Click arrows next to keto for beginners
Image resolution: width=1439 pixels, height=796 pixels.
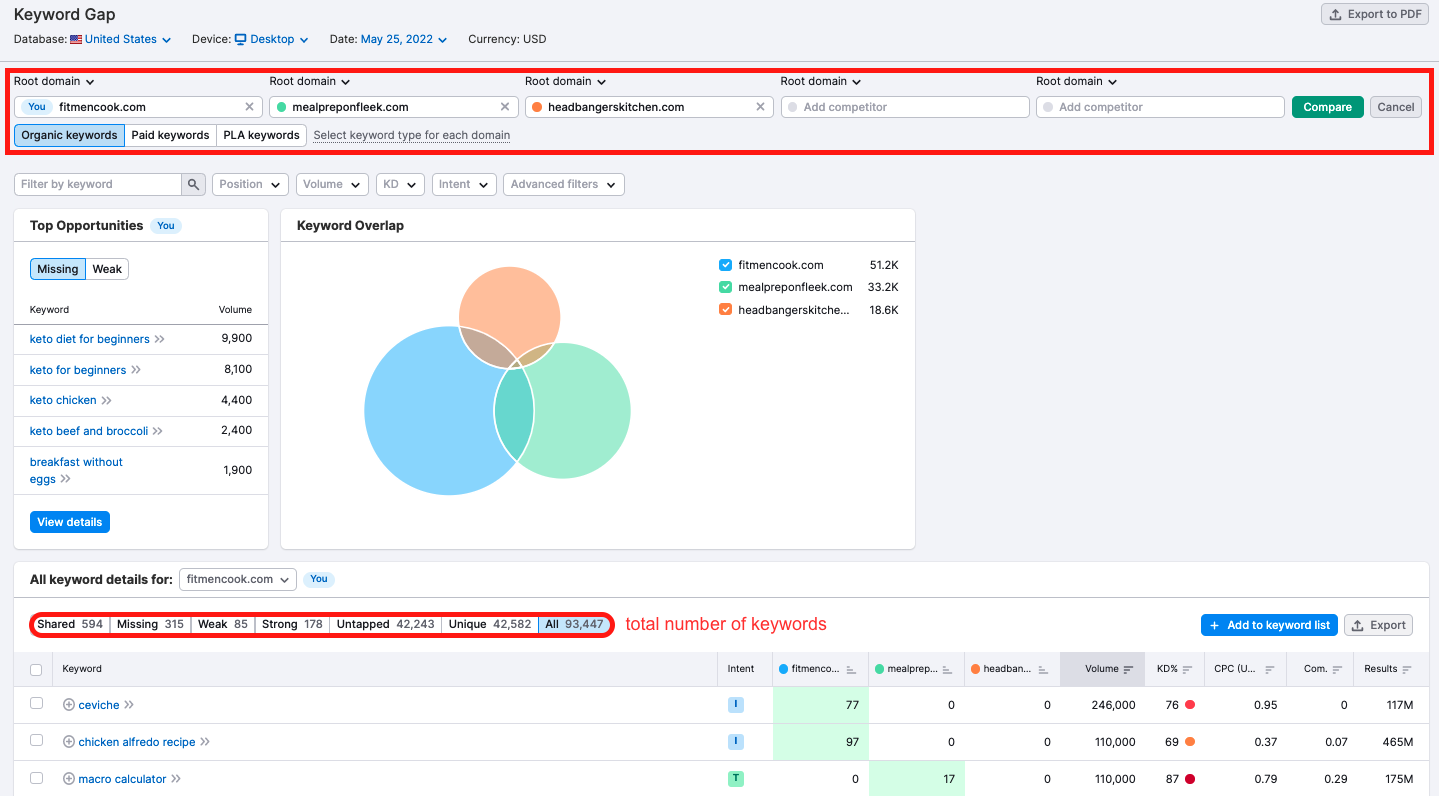point(136,370)
